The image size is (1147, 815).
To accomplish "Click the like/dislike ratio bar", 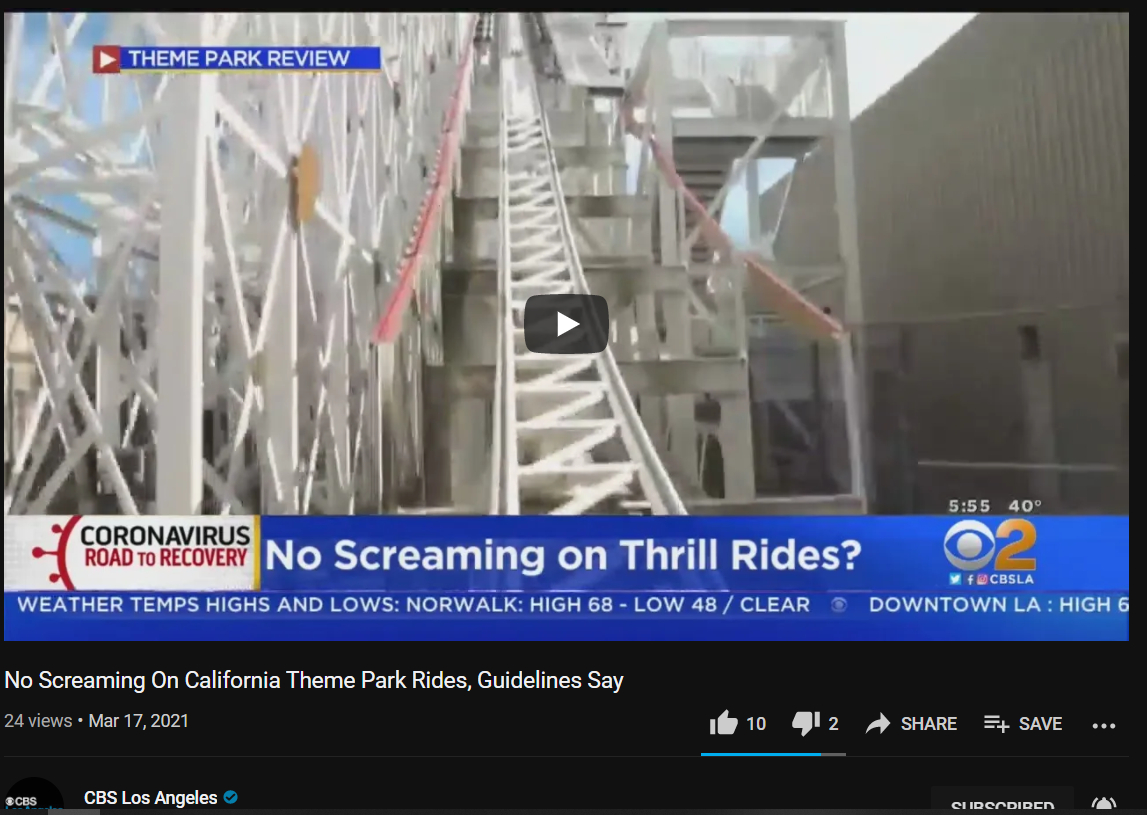I will coord(773,754).
